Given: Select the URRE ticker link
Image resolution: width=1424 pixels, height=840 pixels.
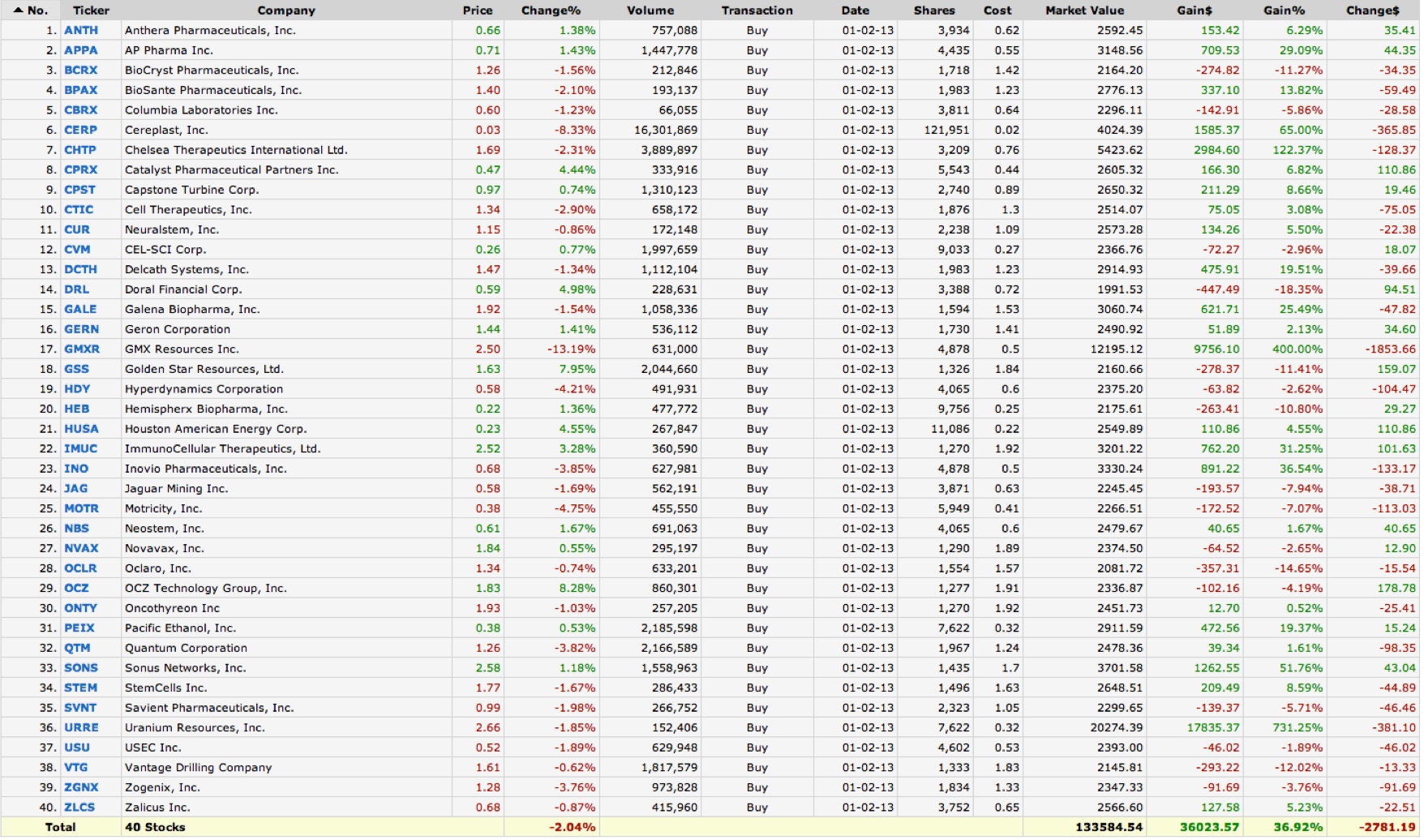Looking at the screenshot, I should click(x=81, y=728).
